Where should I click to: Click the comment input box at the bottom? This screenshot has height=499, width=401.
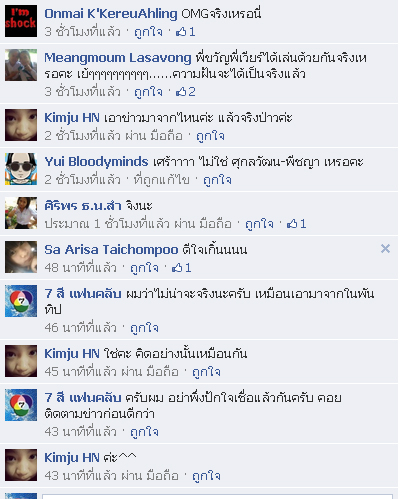(x=217, y=497)
